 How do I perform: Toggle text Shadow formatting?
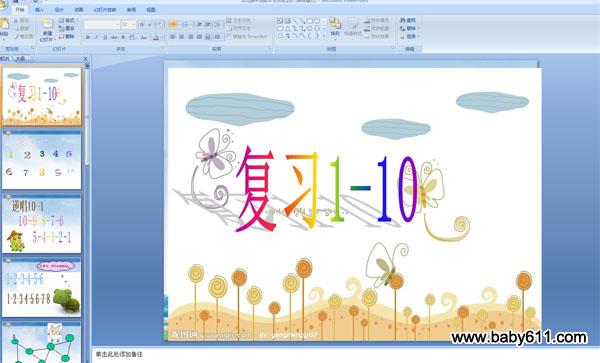click(x=123, y=37)
